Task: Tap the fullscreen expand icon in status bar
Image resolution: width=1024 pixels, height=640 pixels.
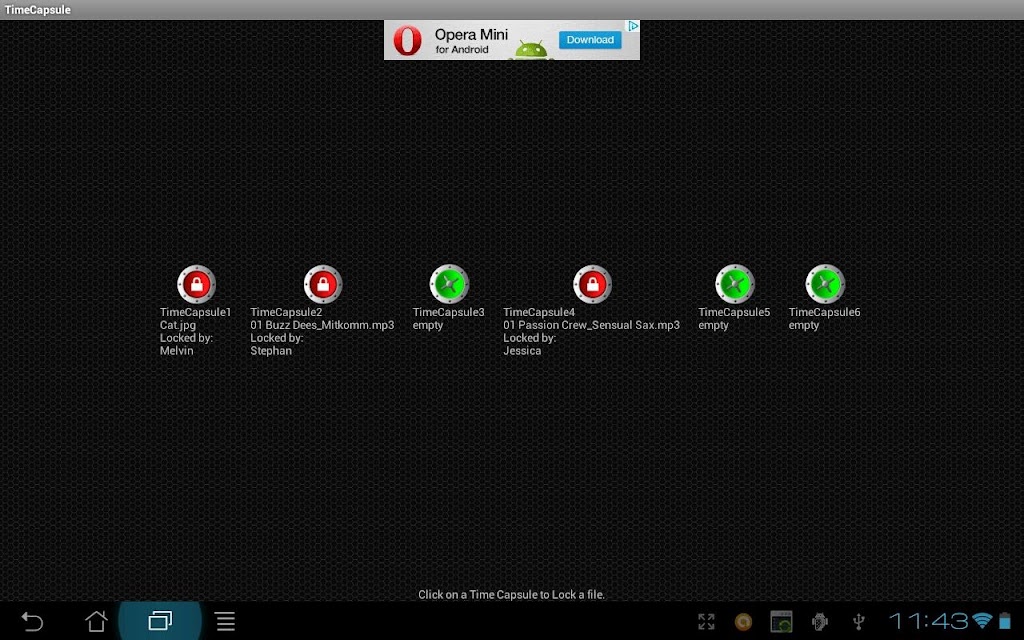Action: click(706, 621)
